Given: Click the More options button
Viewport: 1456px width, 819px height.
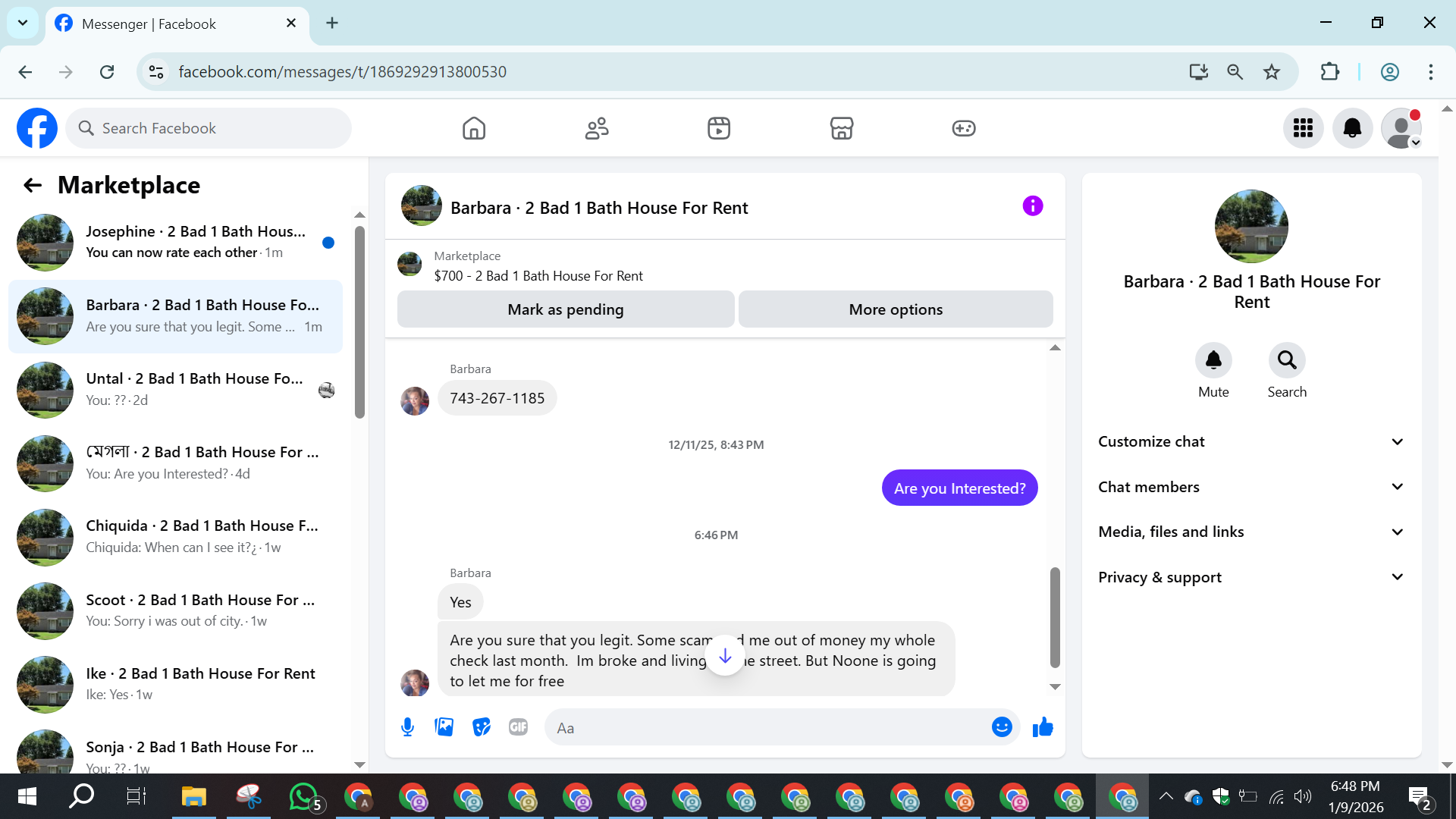Looking at the screenshot, I should (x=896, y=309).
